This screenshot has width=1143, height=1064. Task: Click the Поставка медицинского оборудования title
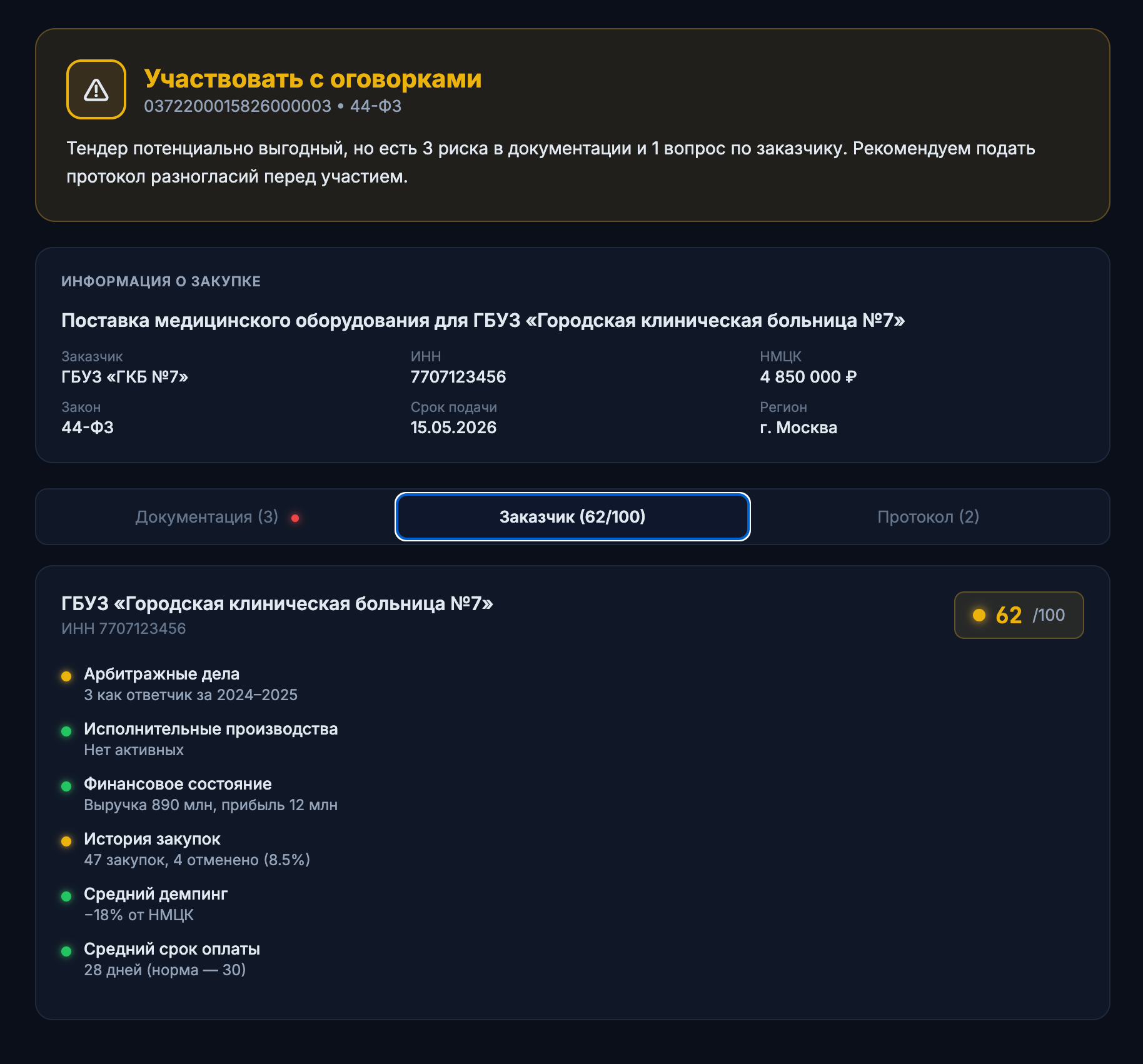483,321
